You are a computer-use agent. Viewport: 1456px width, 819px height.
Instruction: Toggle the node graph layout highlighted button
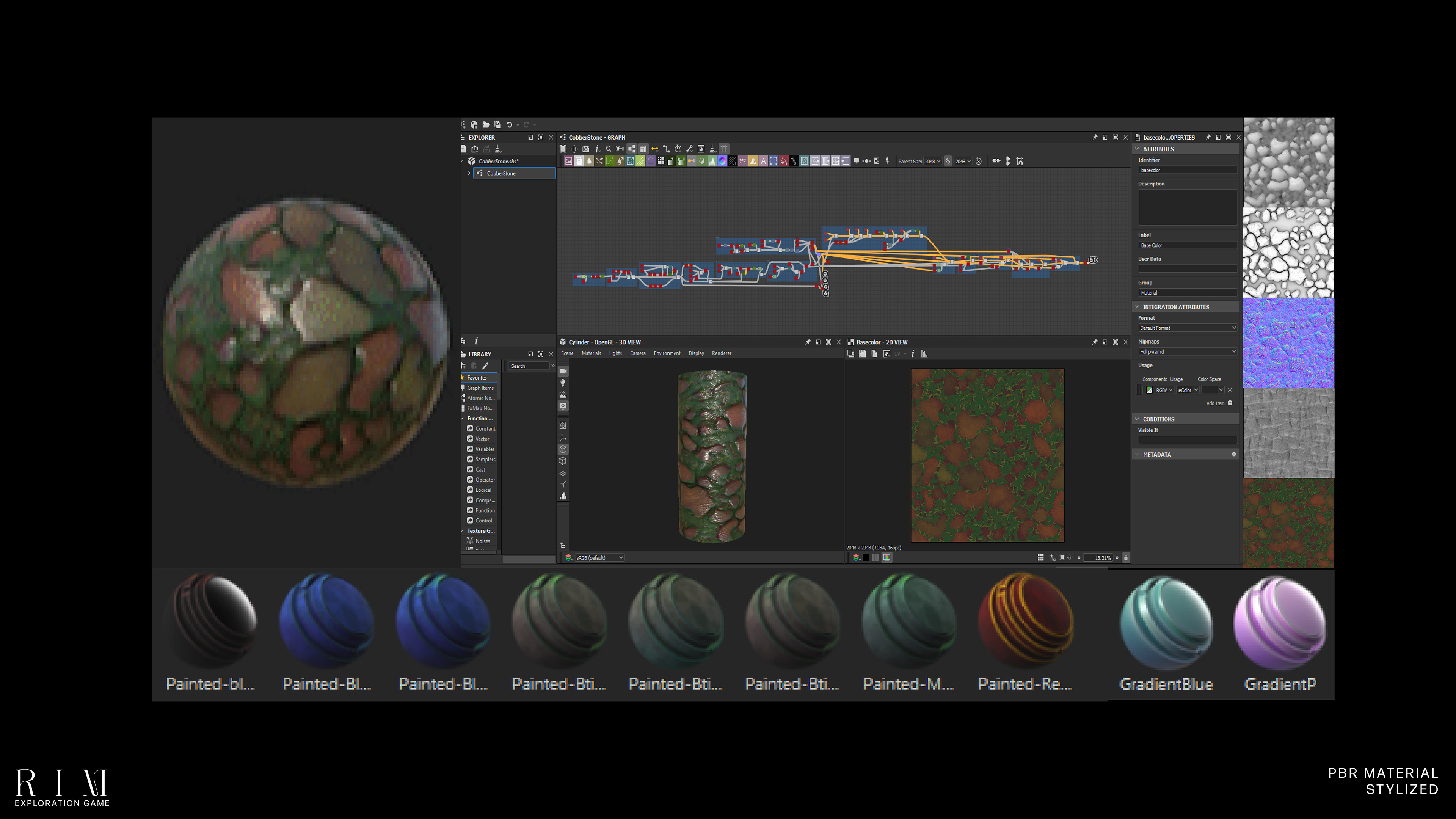632,149
